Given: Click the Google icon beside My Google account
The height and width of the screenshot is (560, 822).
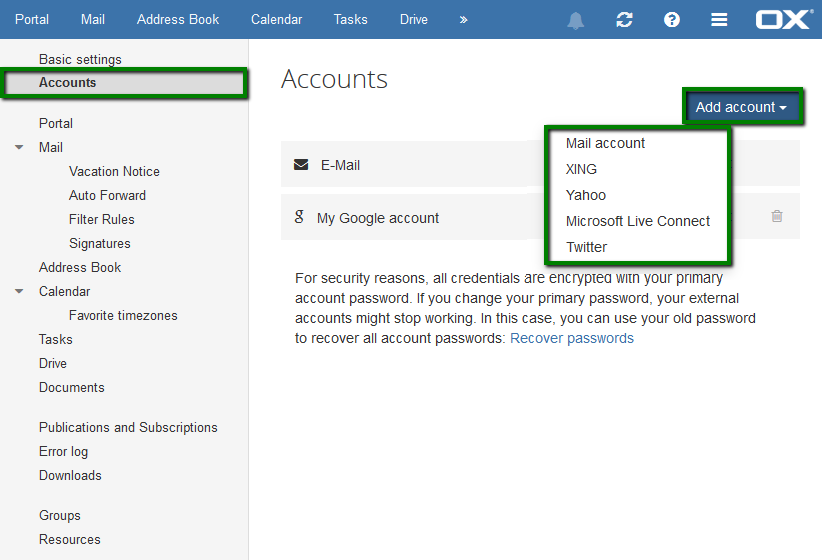Looking at the screenshot, I should 299,217.
